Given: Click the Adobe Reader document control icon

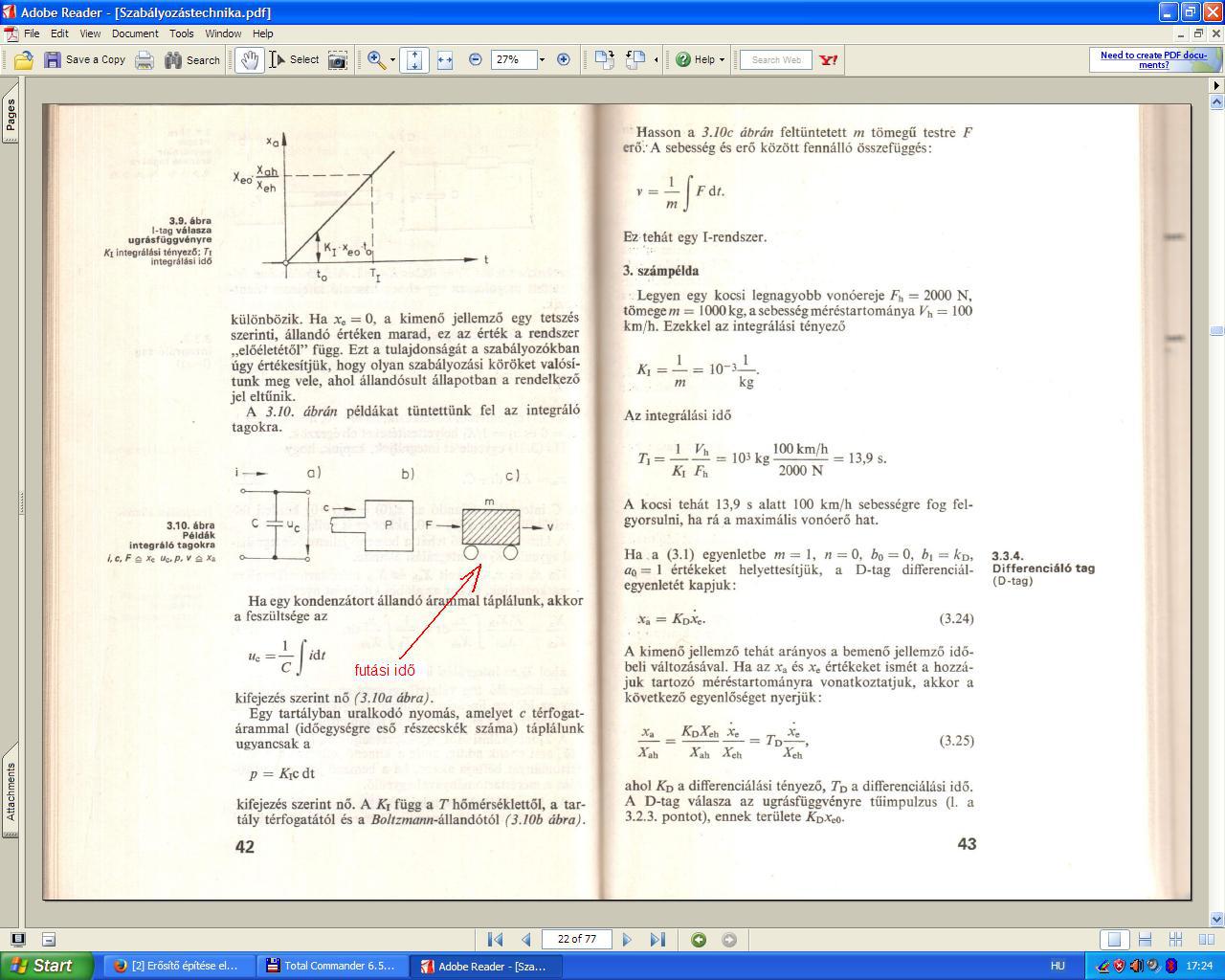Looking at the screenshot, I should click(x=11, y=33).
